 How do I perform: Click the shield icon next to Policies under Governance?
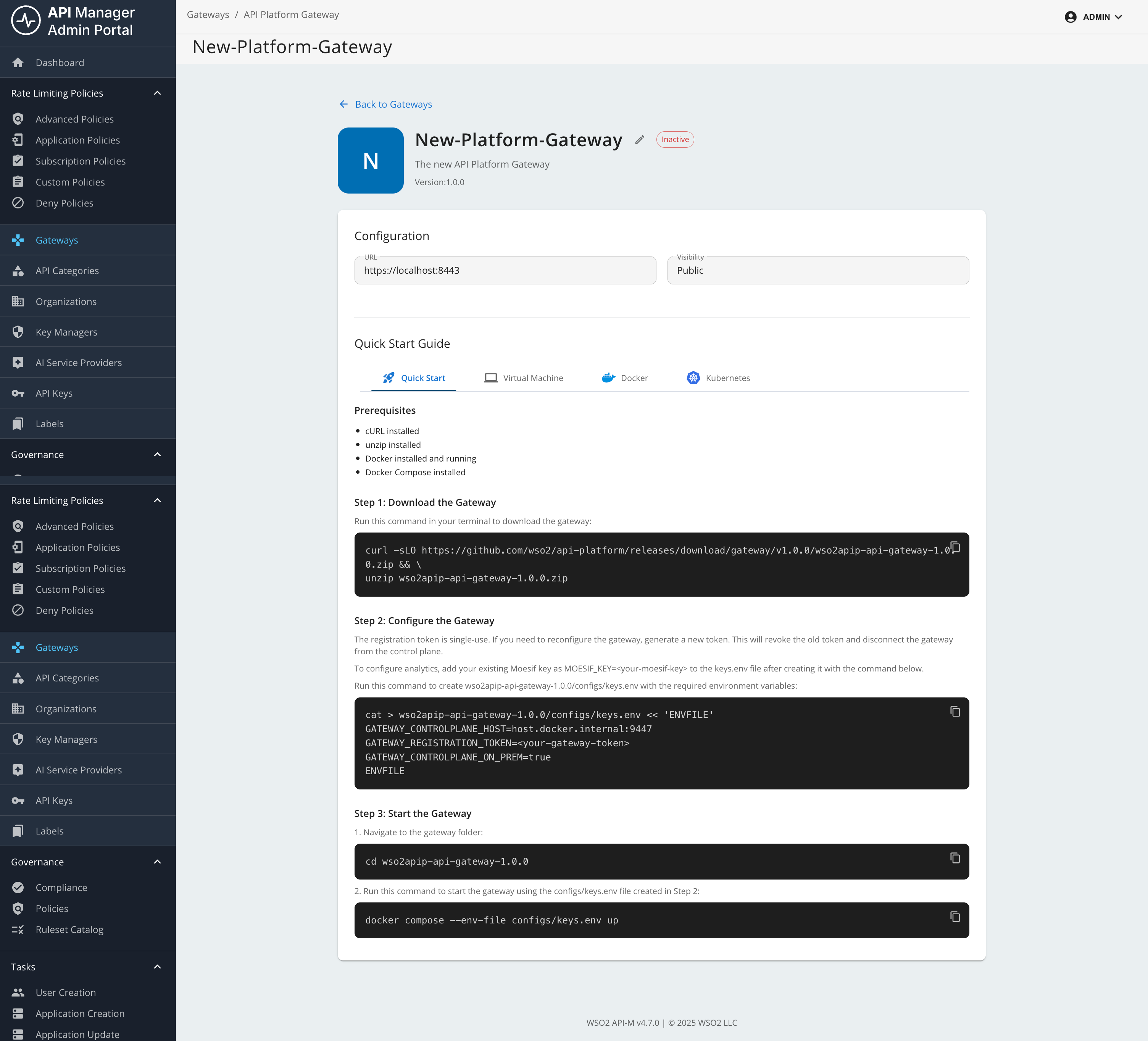(18, 908)
